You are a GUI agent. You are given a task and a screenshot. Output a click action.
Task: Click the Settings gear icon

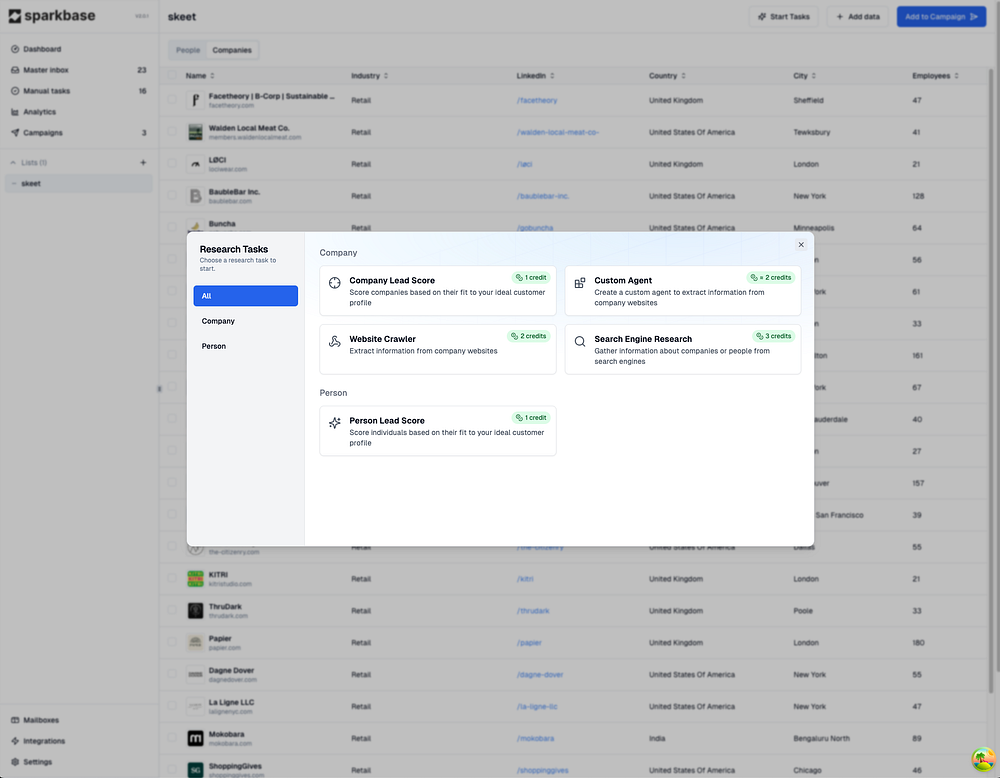click(15, 762)
